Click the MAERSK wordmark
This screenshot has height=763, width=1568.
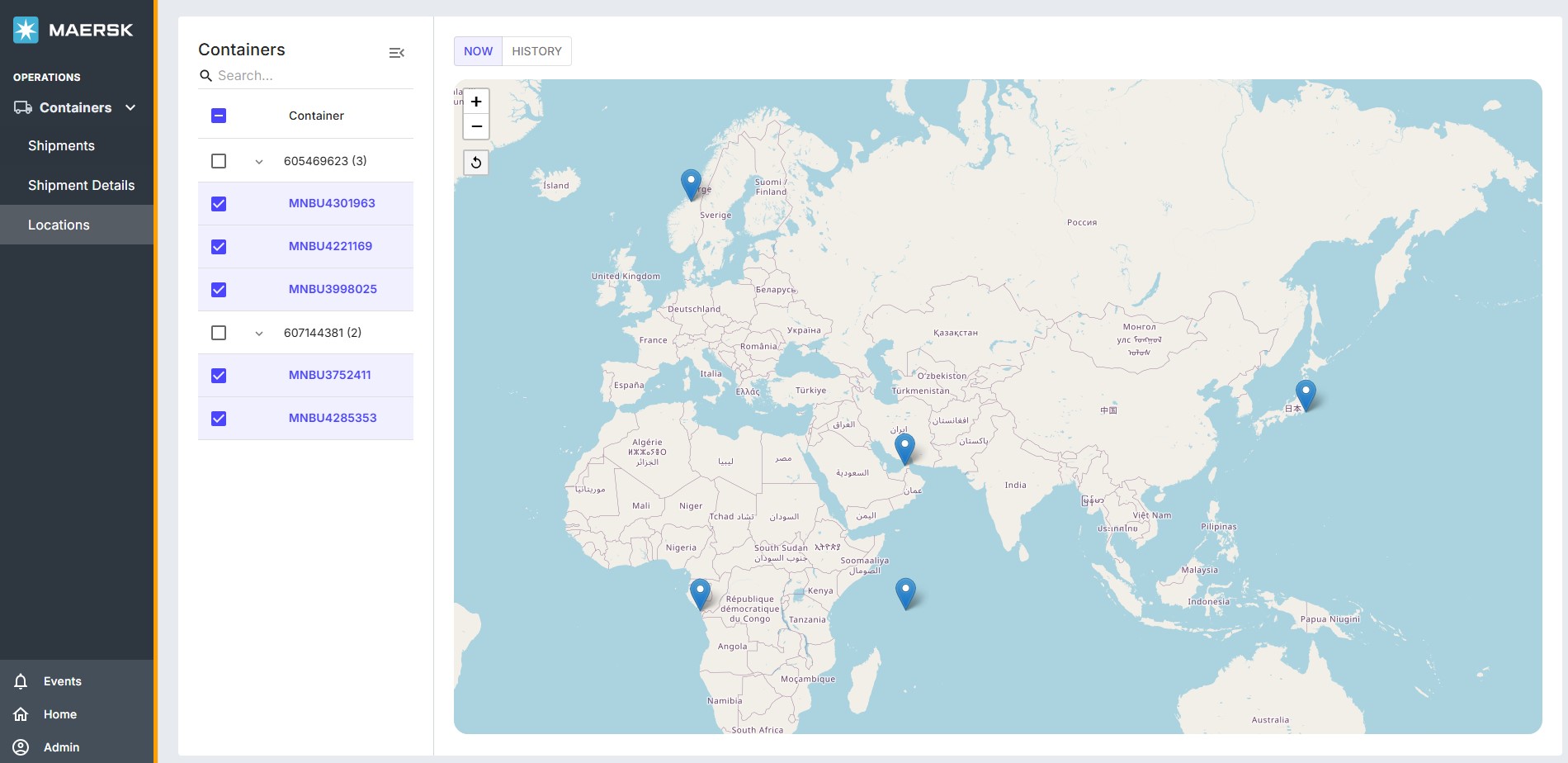point(91,30)
